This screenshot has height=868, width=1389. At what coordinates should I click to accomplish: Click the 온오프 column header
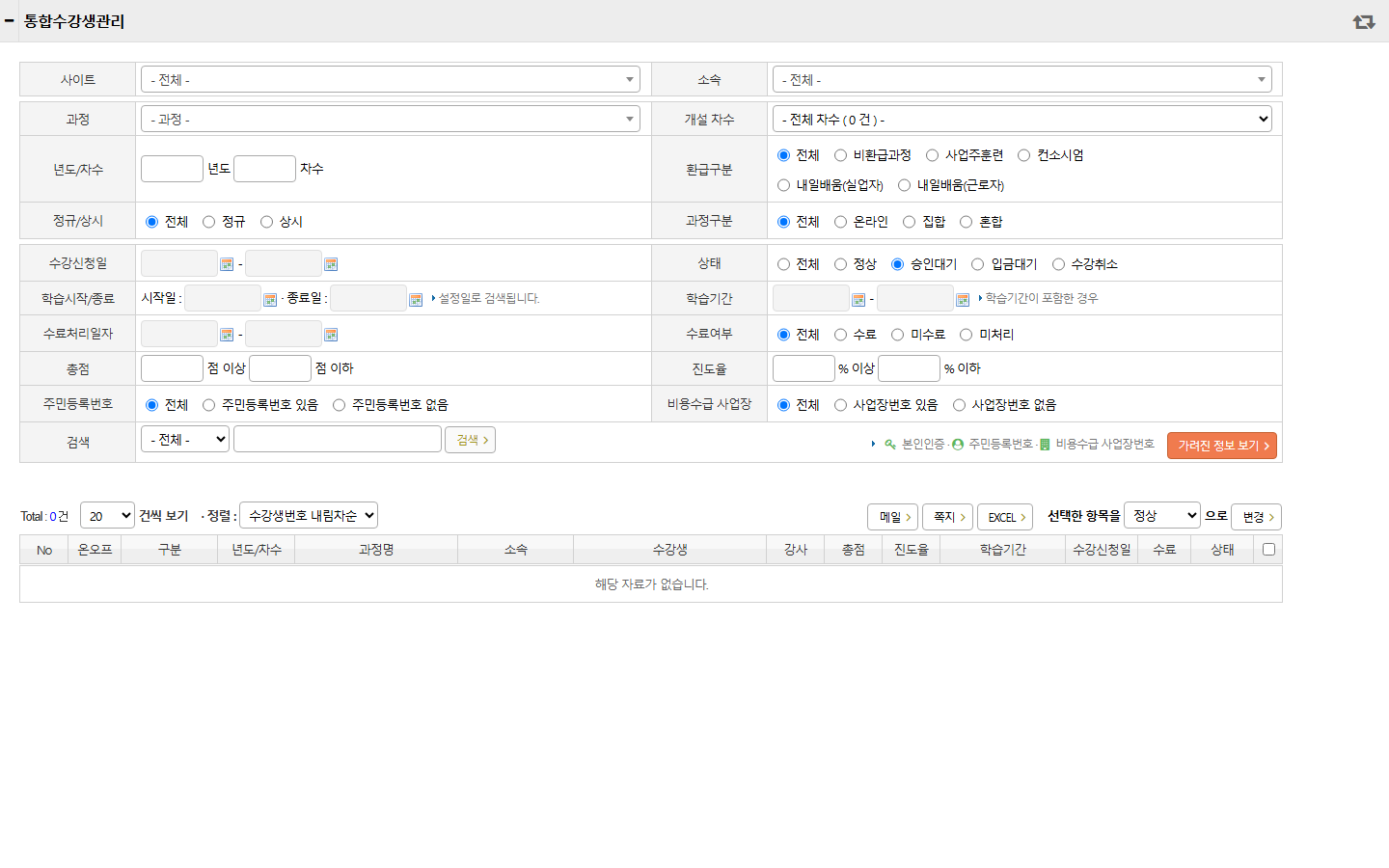(95, 550)
